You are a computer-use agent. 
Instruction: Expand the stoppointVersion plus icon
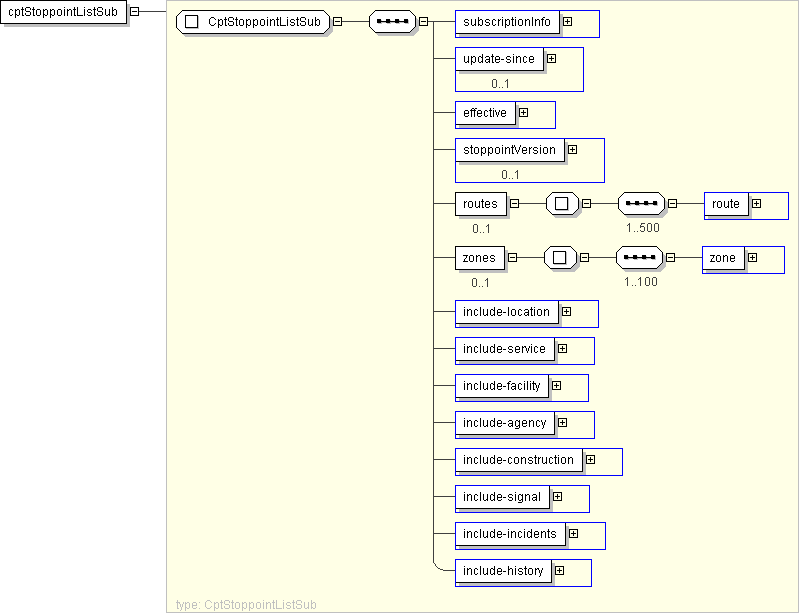tap(572, 149)
